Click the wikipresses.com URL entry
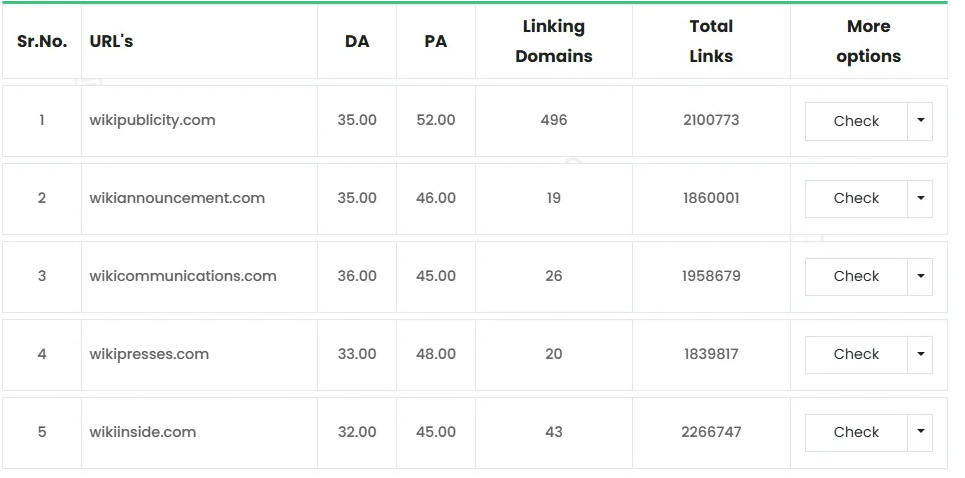Screen dimensions: 965x478 pos(149,354)
